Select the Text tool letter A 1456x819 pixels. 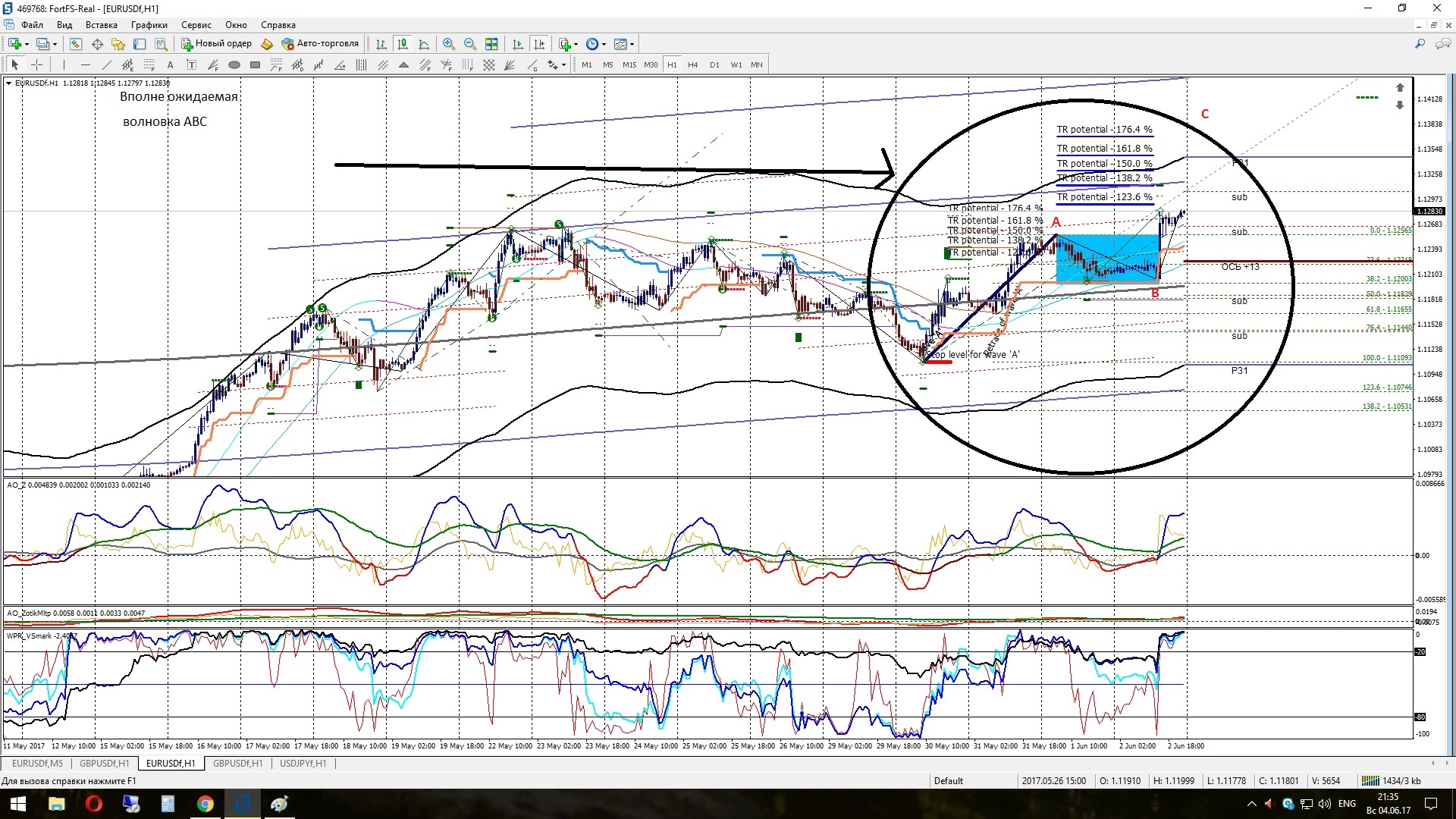pyautogui.click(x=171, y=65)
